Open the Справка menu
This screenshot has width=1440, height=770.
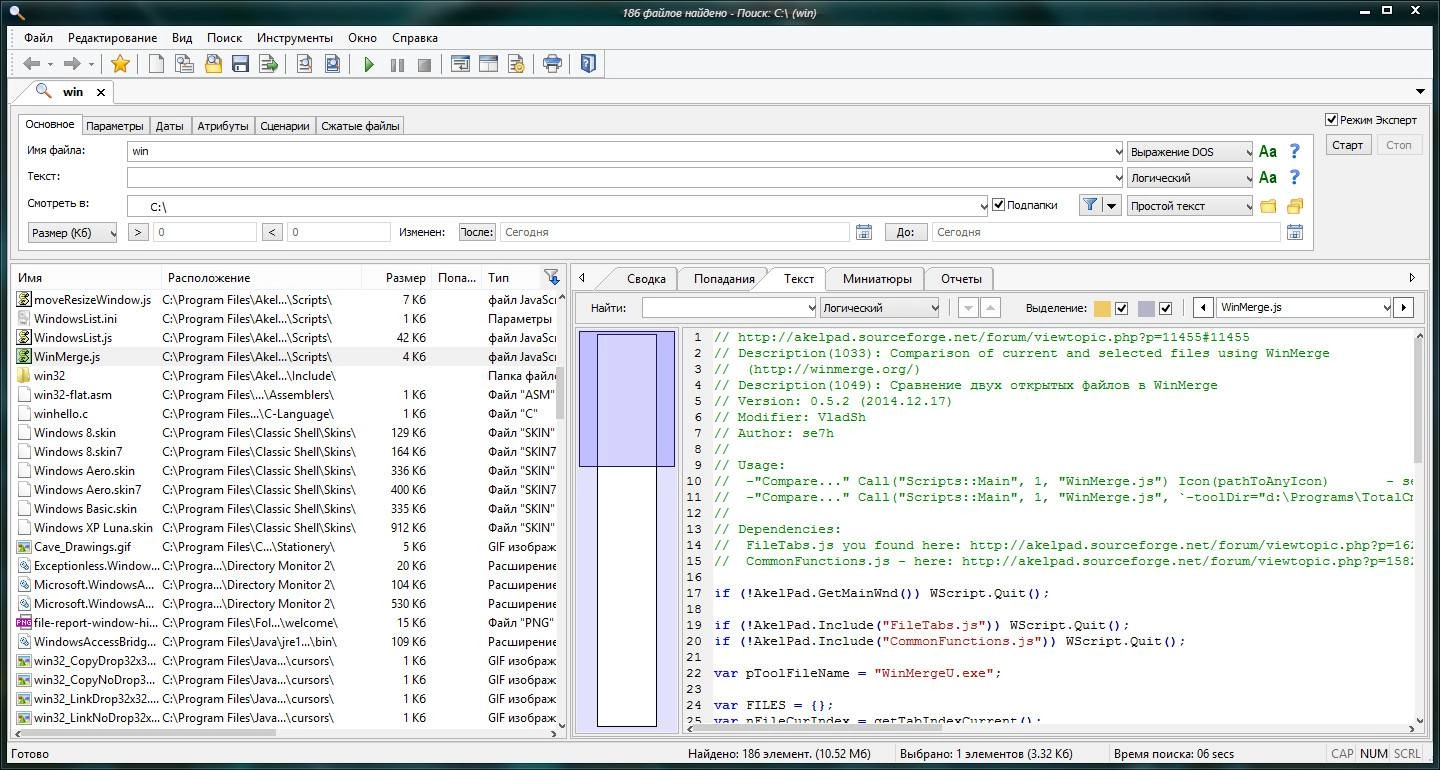tap(415, 37)
